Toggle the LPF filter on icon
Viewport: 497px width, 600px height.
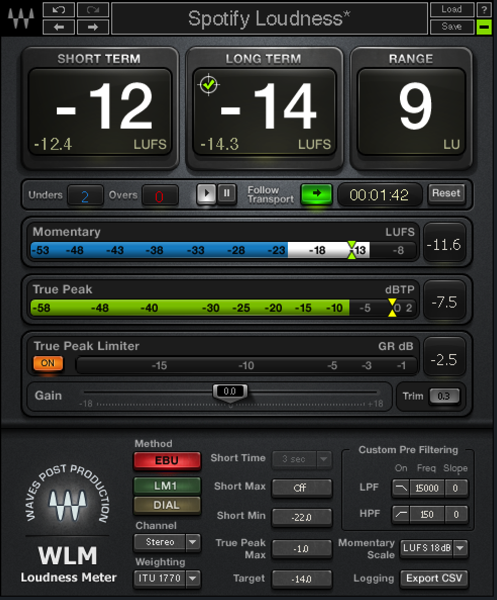401,488
